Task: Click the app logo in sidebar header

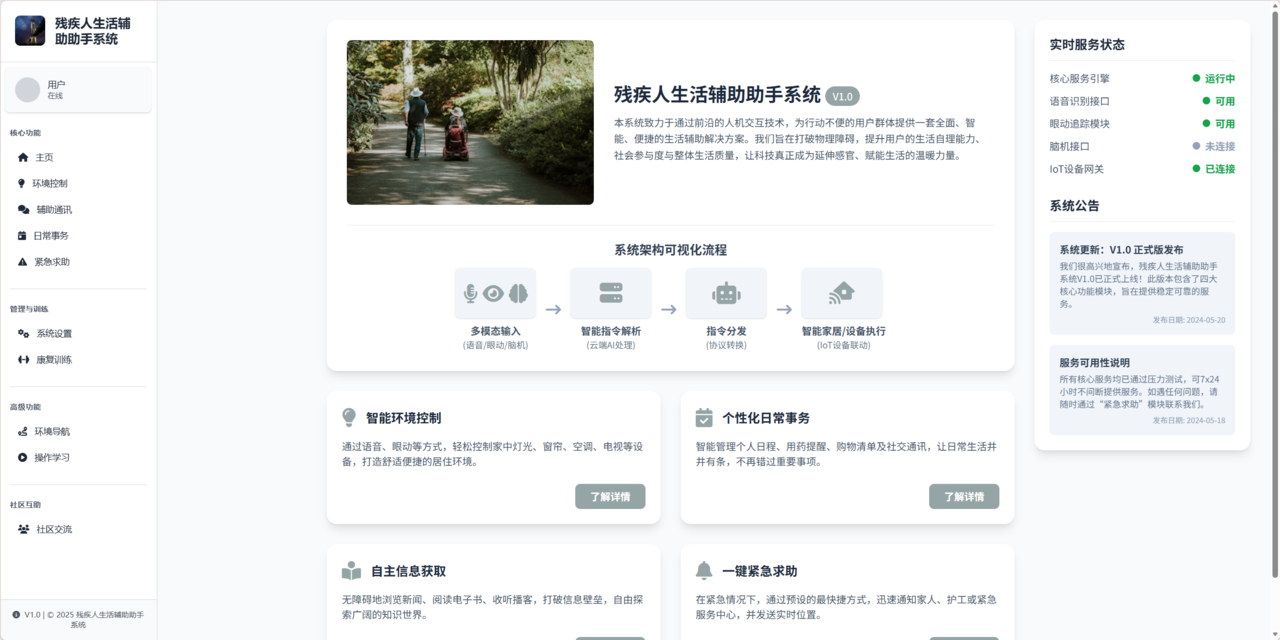Action: (30, 31)
